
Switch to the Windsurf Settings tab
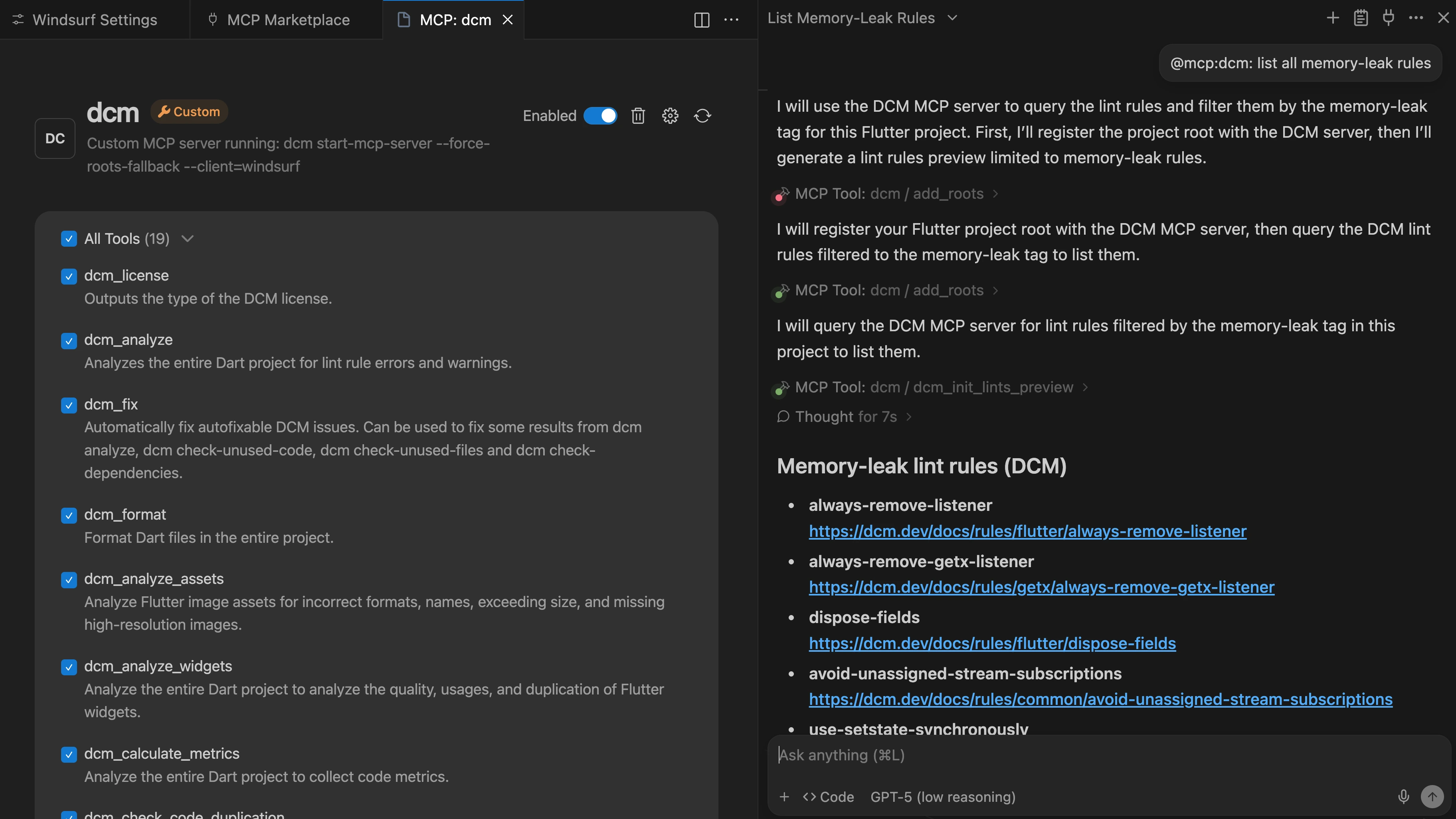tap(94, 20)
